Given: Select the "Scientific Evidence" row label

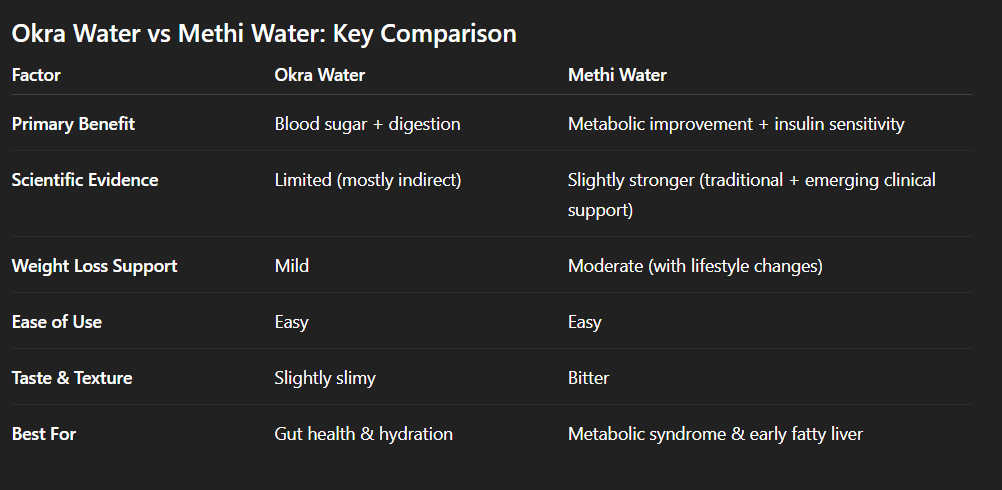Looking at the screenshot, I should tap(85, 180).
